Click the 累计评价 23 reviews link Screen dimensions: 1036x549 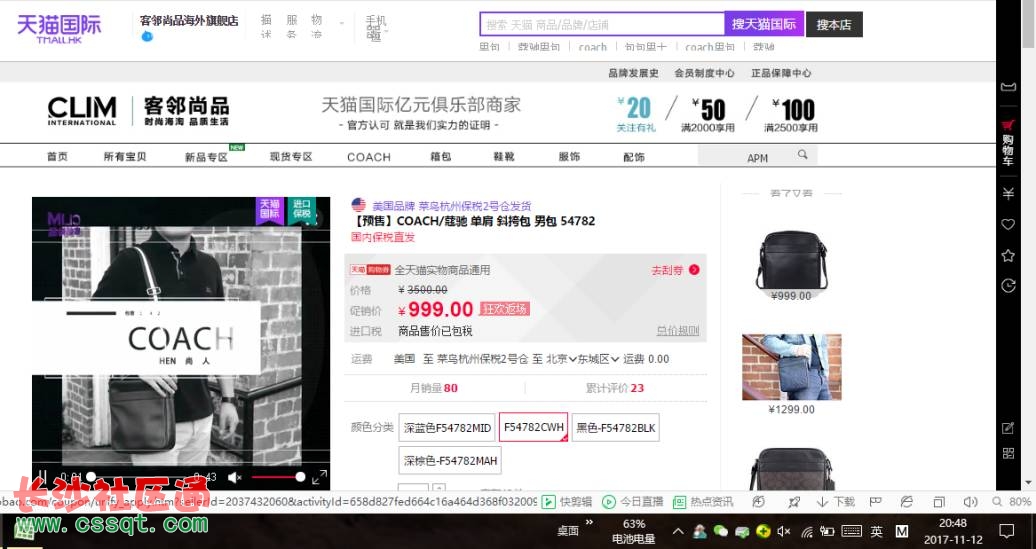614,388
